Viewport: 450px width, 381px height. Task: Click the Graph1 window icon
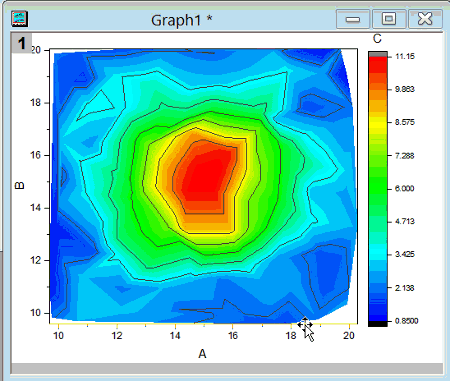tap(19, 19)
